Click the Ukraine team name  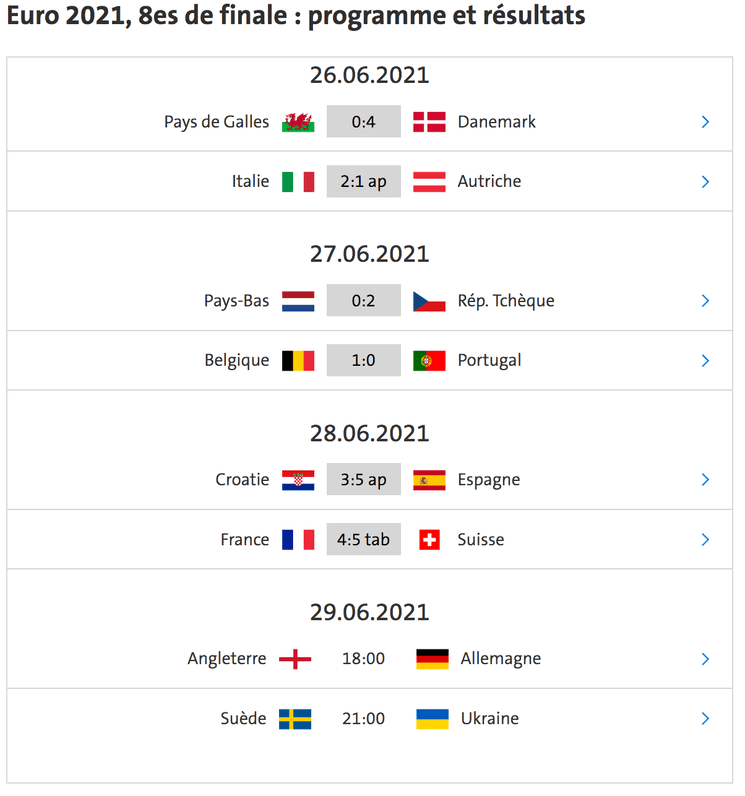(490, 719)
